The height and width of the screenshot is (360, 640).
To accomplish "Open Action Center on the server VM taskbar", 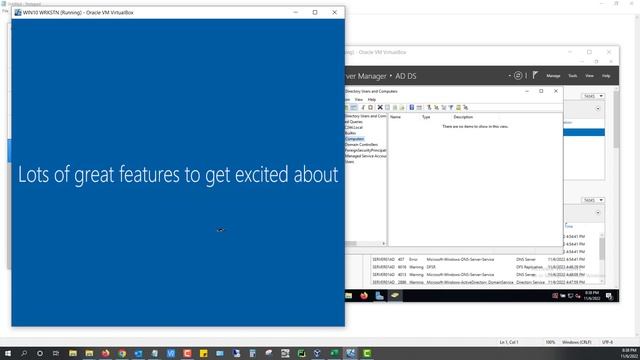I will click(609, 296).
